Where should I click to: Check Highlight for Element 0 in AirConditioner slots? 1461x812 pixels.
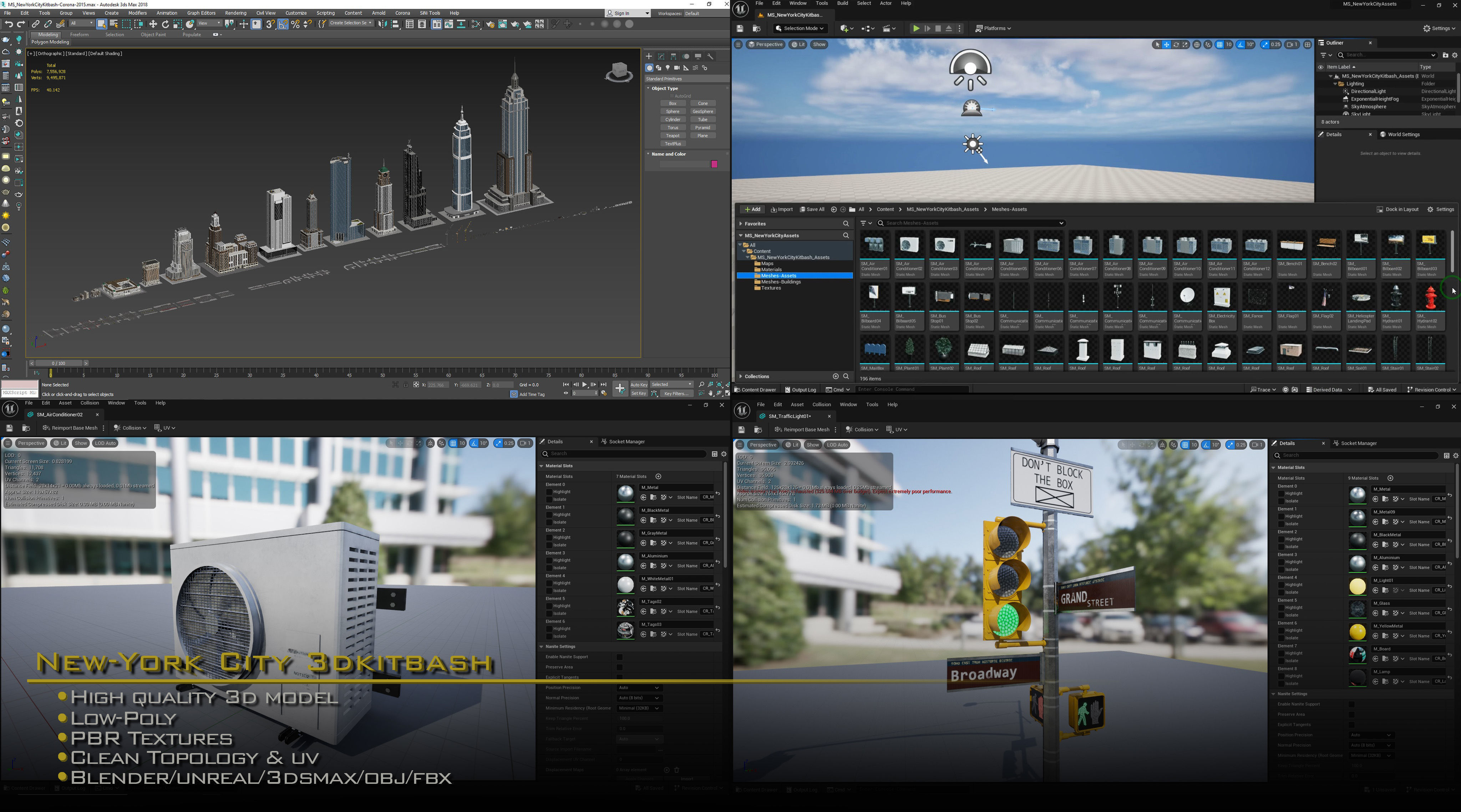pyautogui.click(x=549, y=492)
